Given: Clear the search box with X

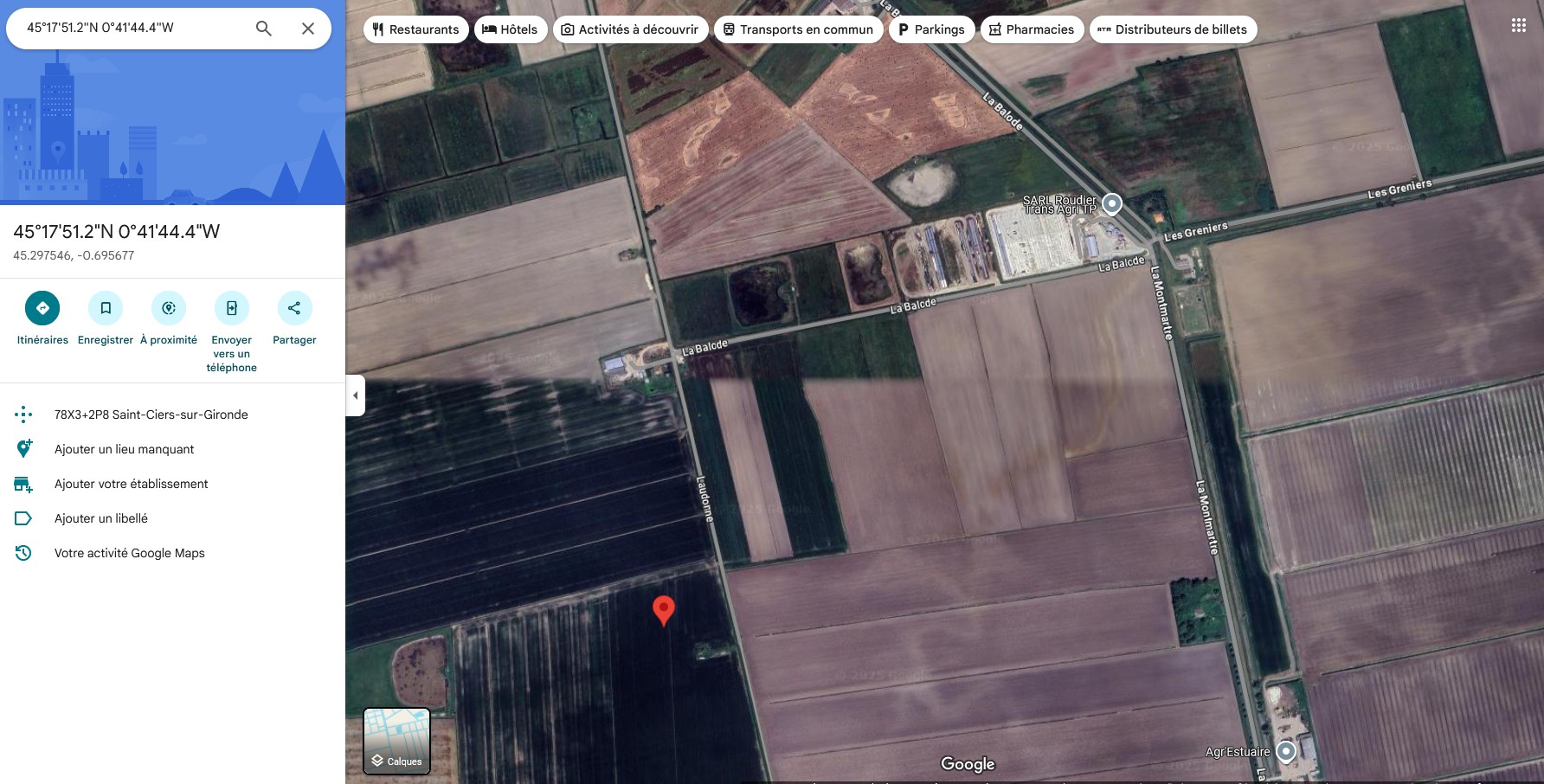Looking at the screenshot, I should [x=308, y=29].
